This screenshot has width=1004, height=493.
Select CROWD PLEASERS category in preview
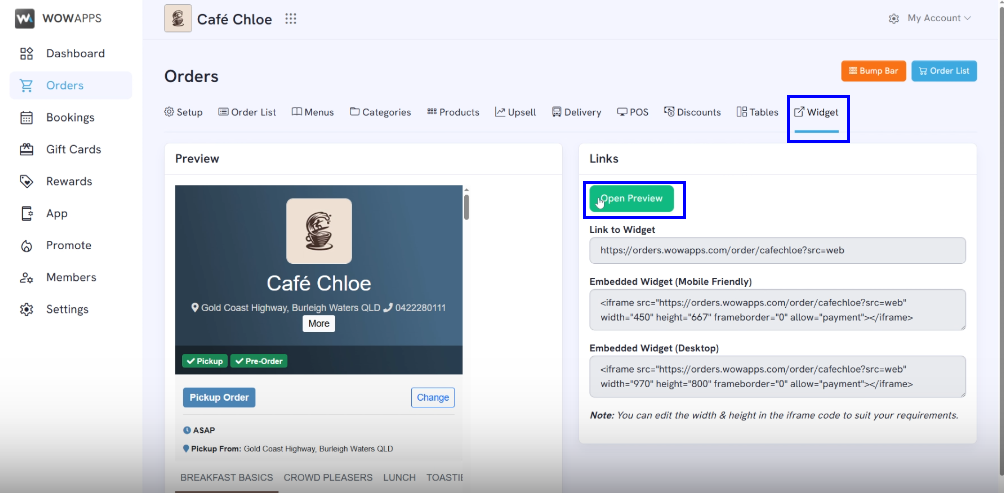328,478
